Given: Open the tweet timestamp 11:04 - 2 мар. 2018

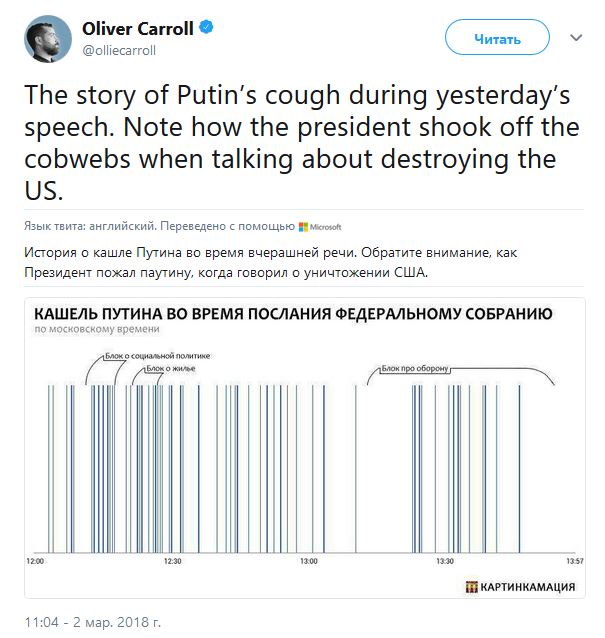Looking at the screenshot, I should click(93, 623).
